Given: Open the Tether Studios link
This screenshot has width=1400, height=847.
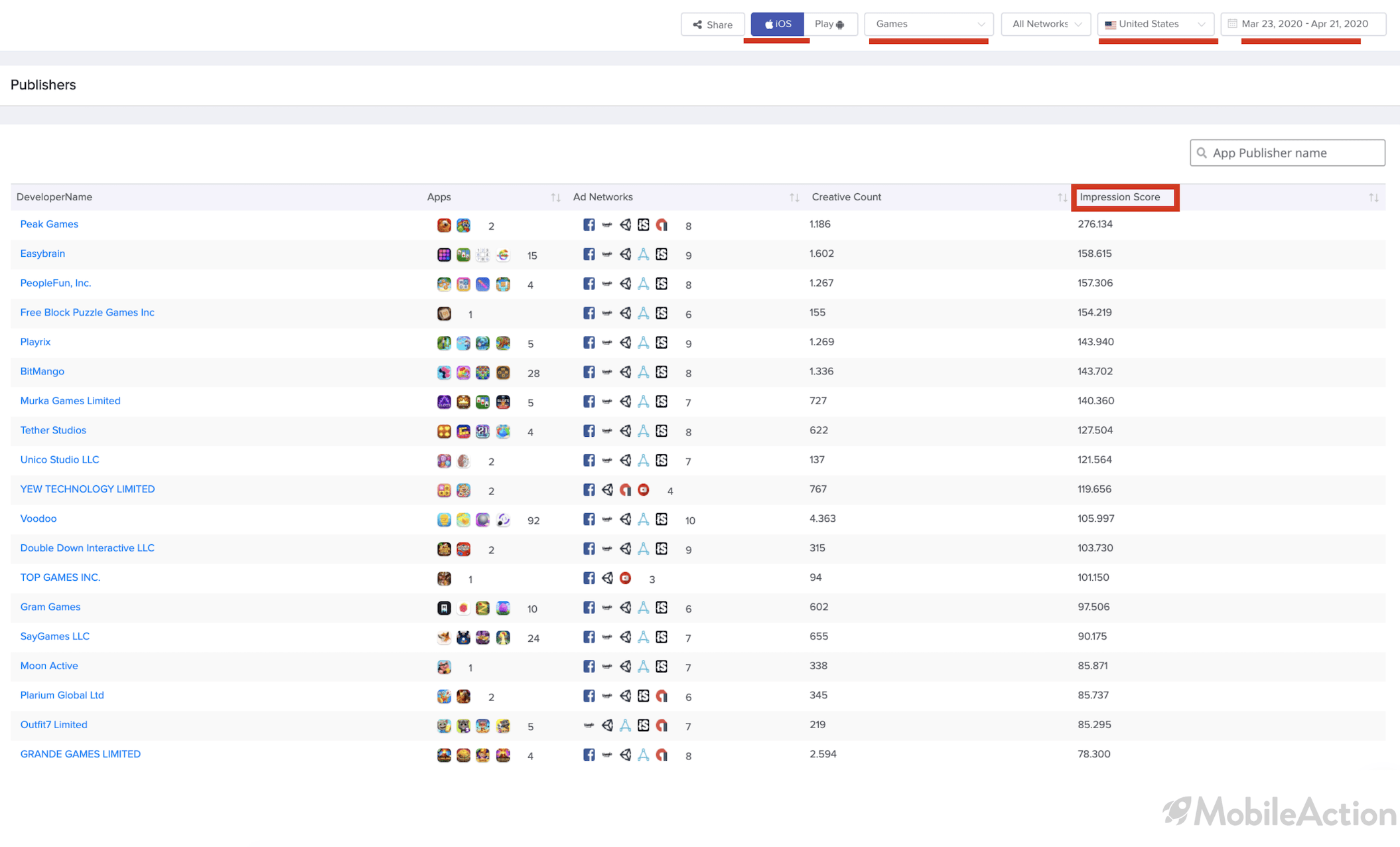Looking at the screenshot, I should pyautogui.click(x=53, y=430).
